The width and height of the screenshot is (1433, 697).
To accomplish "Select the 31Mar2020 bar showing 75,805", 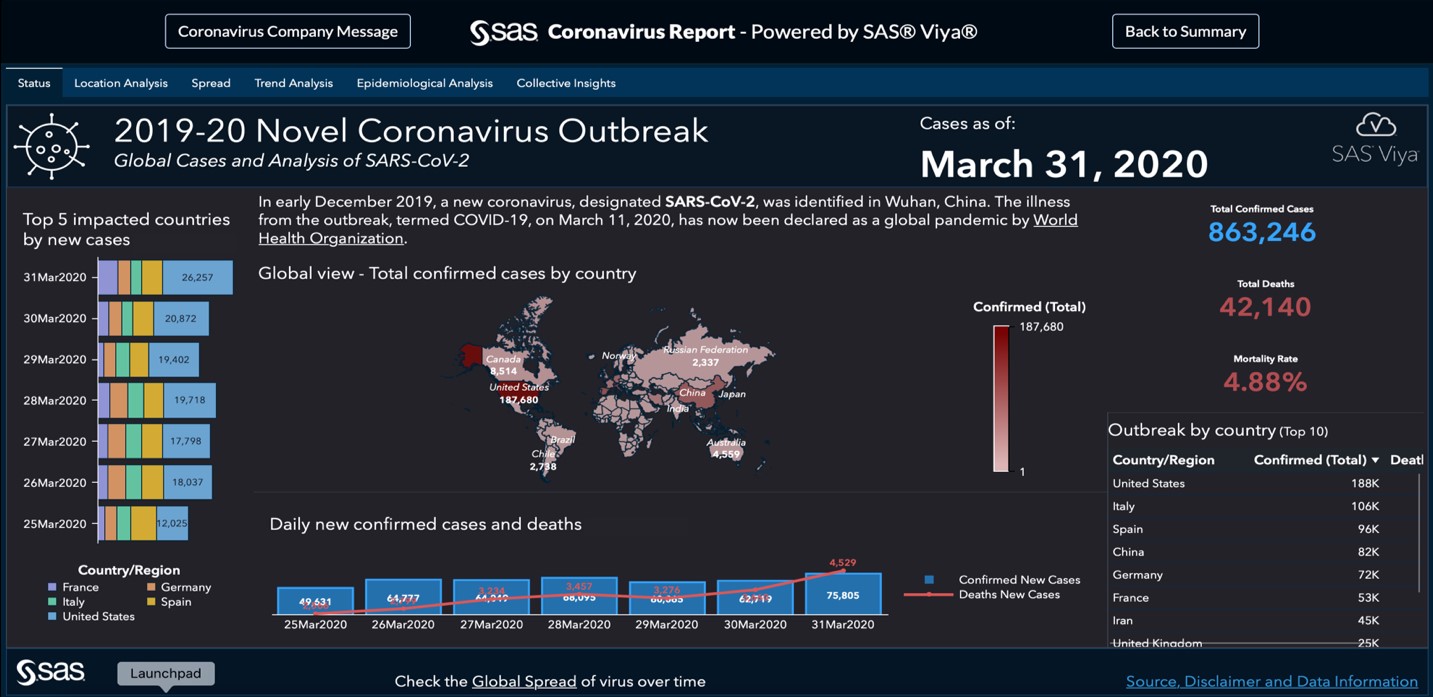I will (843, 593).
